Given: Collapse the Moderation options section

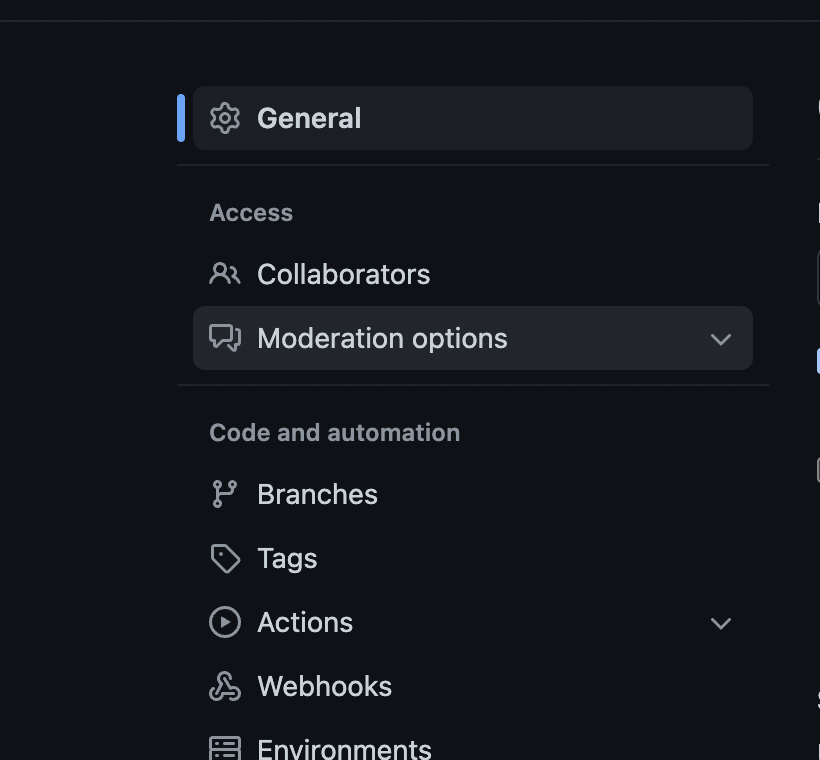Looking at the screenshot, I should pos(721,339).
